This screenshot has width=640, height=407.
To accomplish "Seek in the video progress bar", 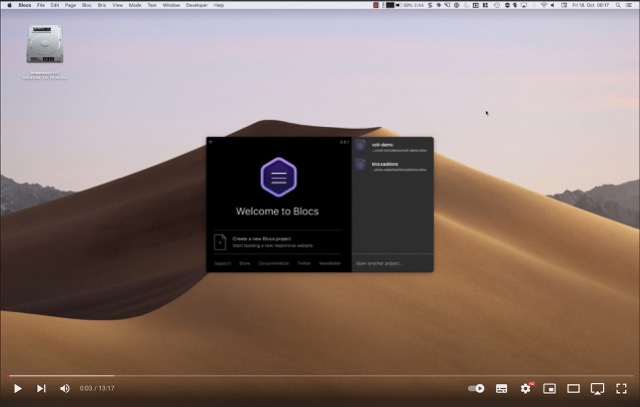I will point(320,376).
